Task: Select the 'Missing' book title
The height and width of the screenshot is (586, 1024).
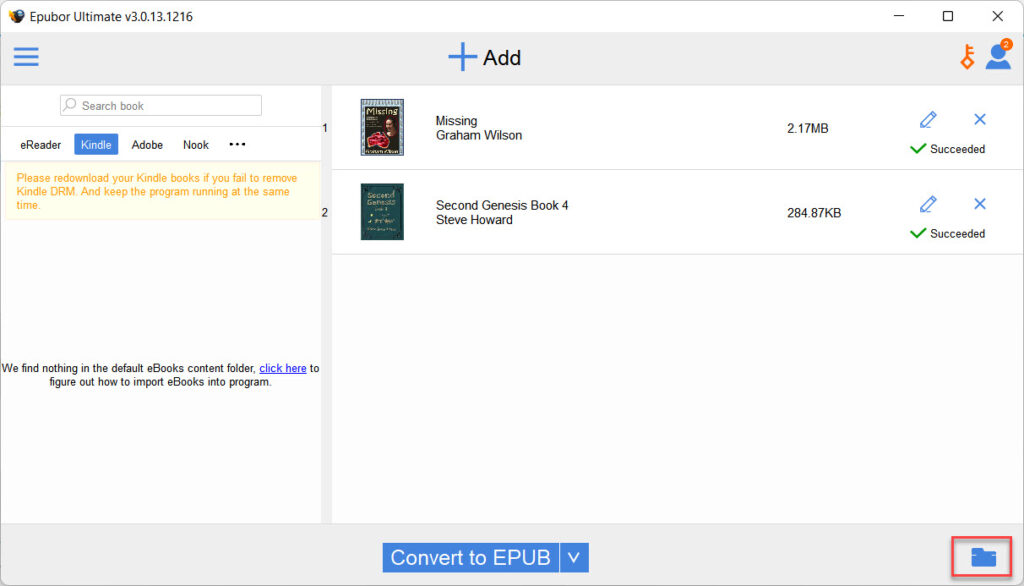Action: [x=456, y=121]
